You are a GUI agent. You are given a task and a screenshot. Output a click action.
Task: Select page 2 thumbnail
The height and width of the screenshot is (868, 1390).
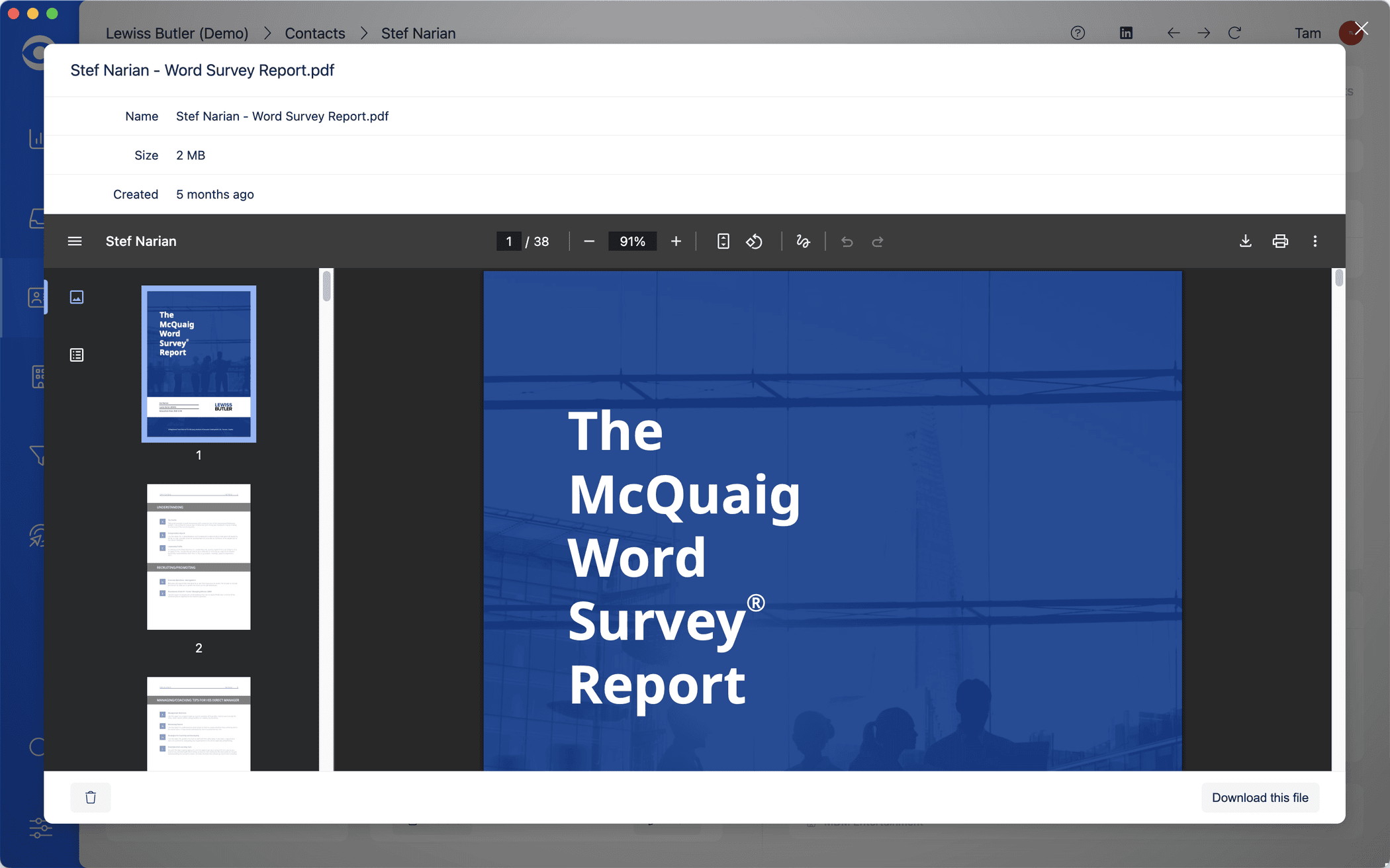pyautogui.click(x=199, y=556)
